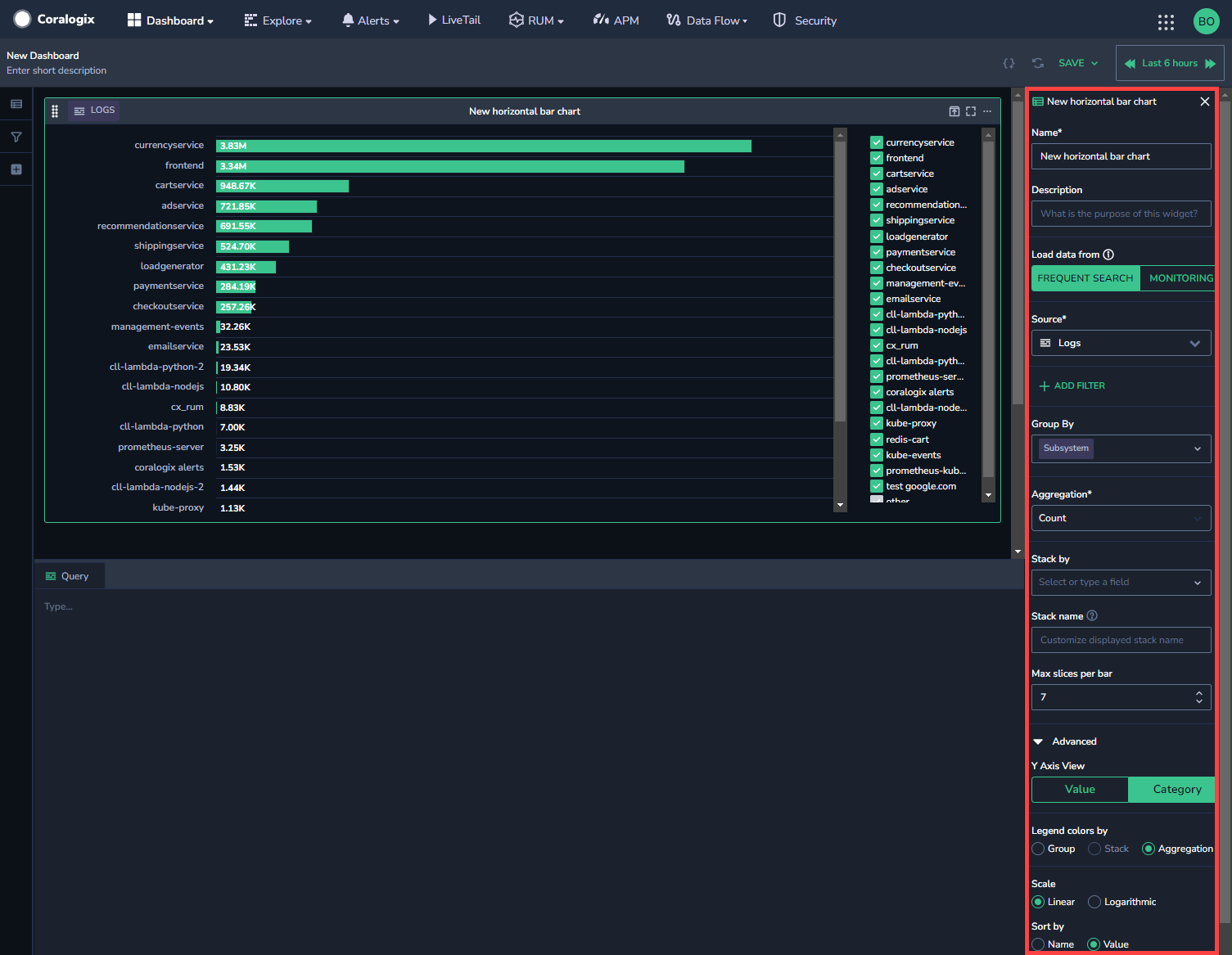The width and height of the screenshot is (1232, 955).
Task: Open the Stack by field dropdown
Action: [1121, 583]
